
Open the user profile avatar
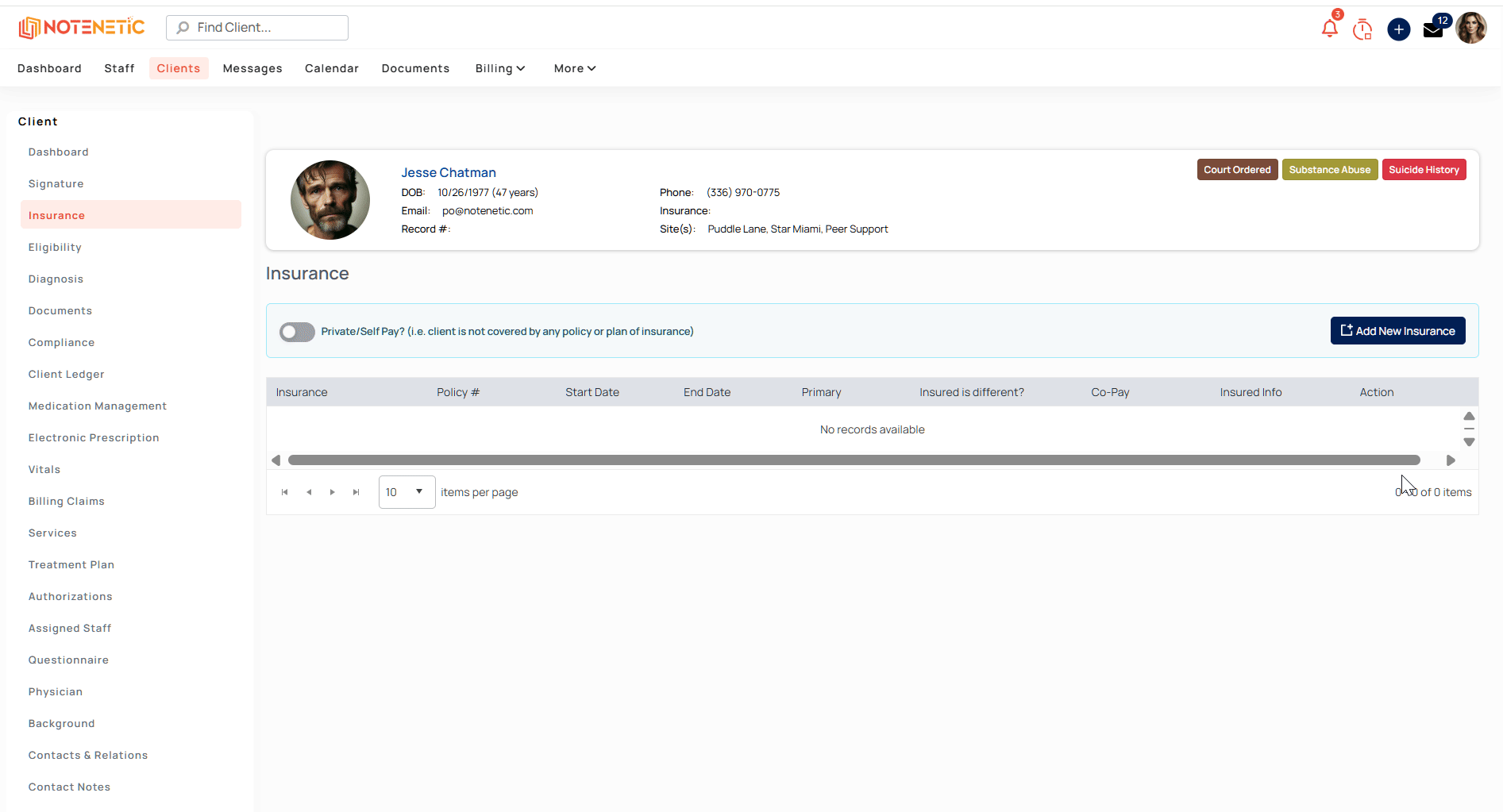pyautogui.click(x=1471, y=29)
